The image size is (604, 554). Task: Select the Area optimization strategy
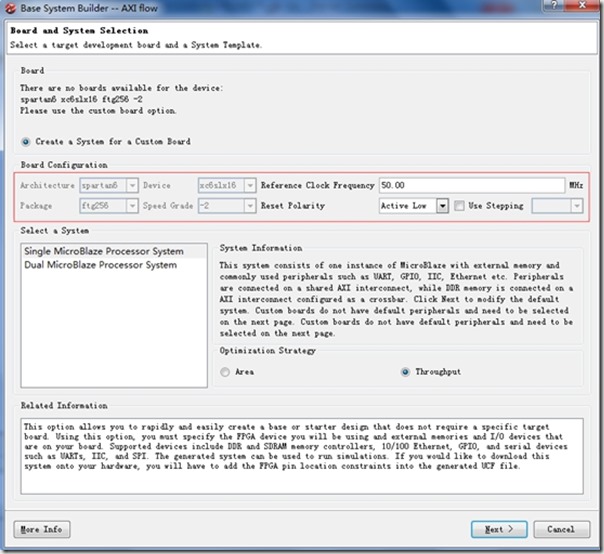point(226,372)
